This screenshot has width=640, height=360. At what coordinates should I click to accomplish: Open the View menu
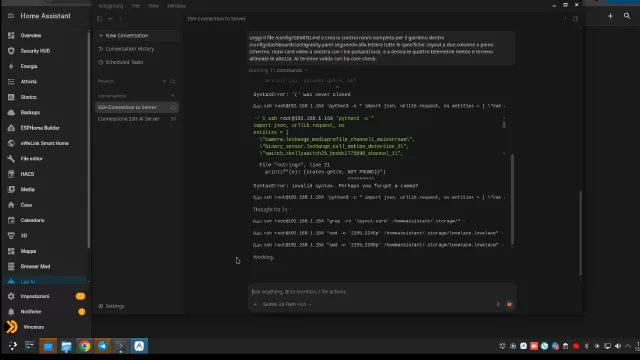tap(153, 6)
